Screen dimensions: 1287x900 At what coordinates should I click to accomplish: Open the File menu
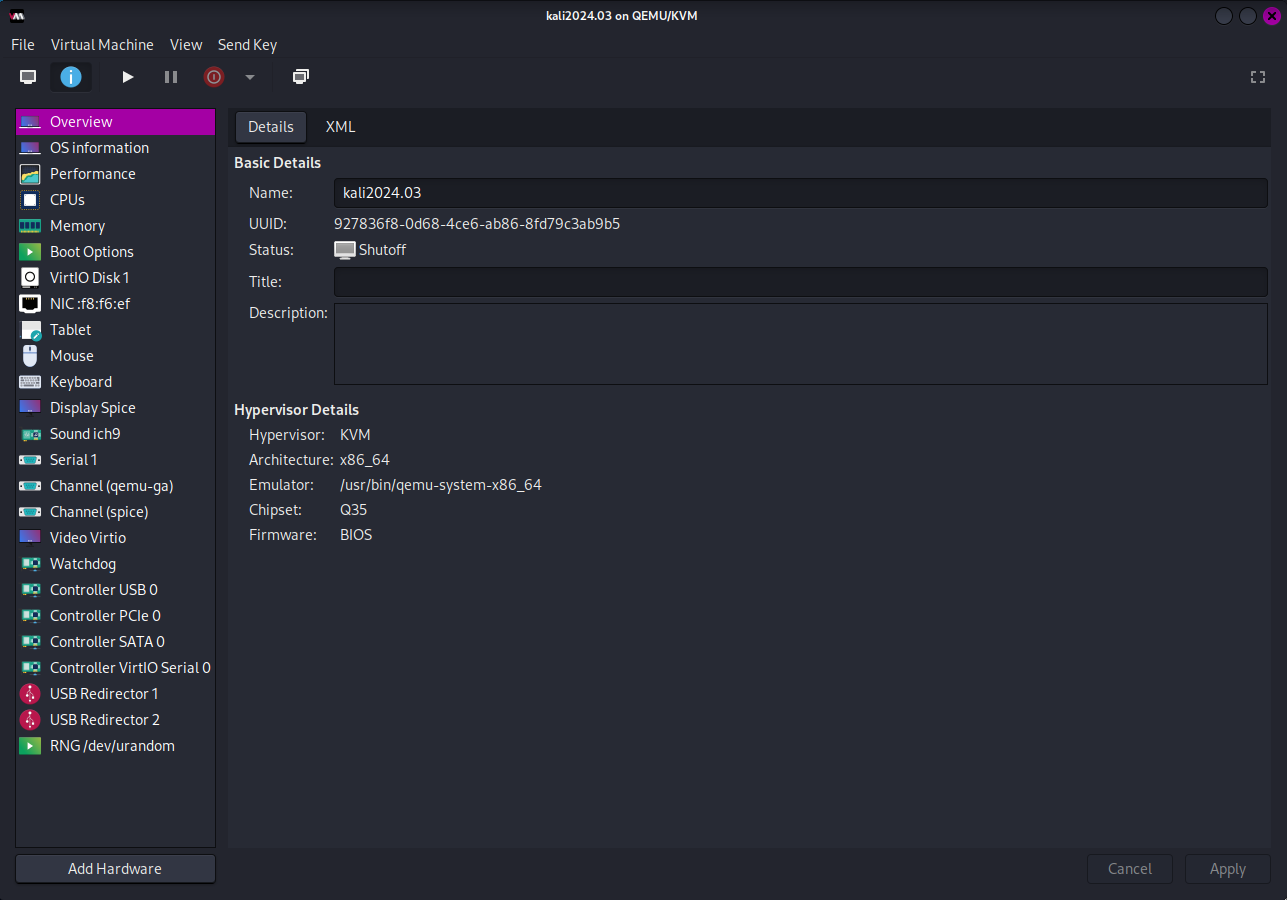pyautogui.click(x=23, y=45)
